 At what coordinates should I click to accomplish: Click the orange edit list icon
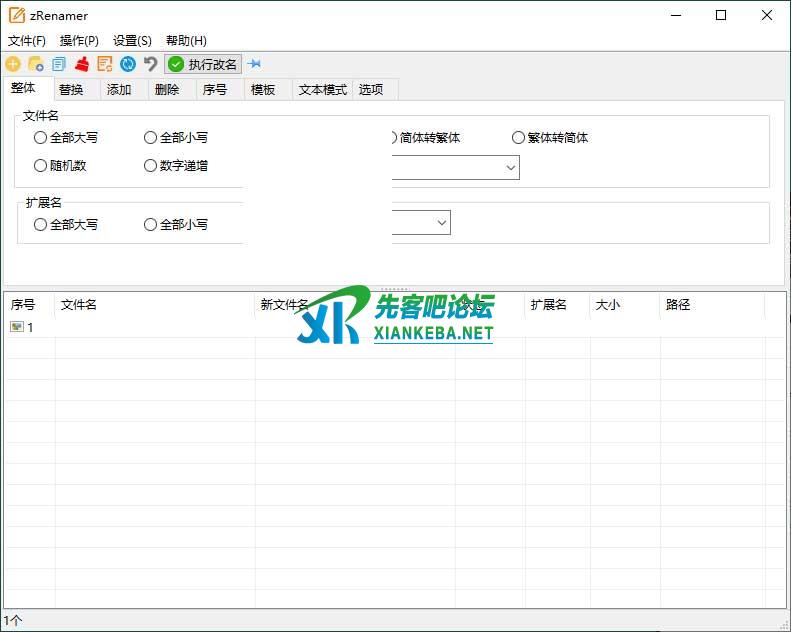point(105,64)
